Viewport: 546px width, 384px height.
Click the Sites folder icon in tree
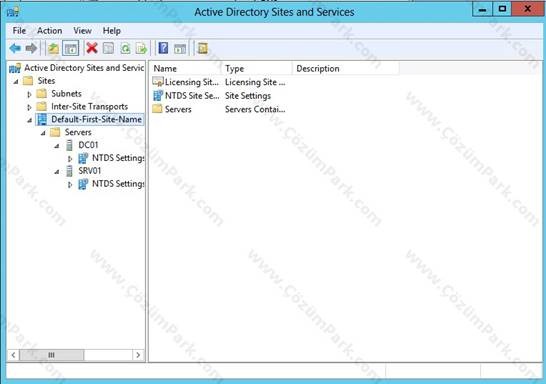coord(28,80)
